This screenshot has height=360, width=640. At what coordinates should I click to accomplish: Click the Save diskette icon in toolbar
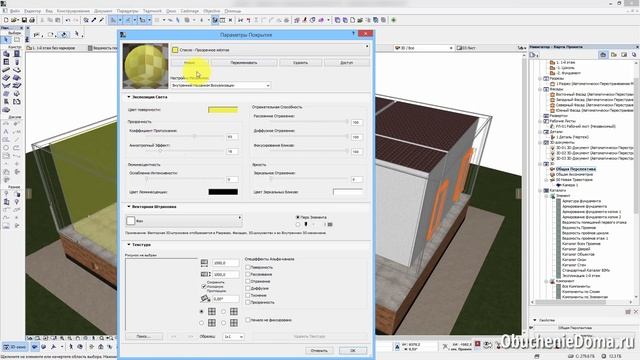(24, 20)
